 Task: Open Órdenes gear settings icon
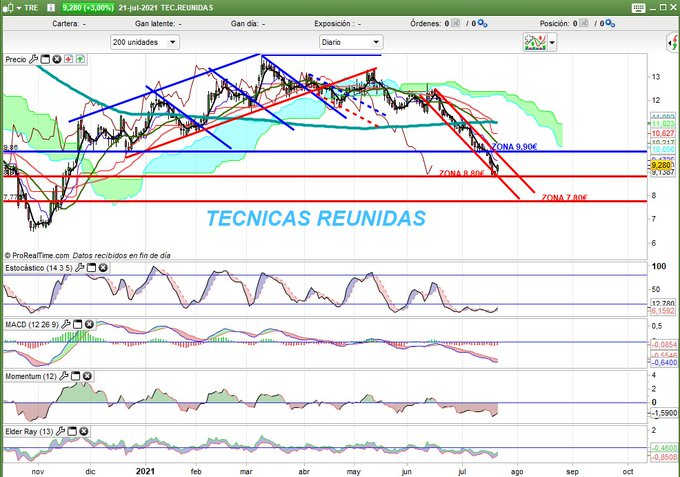coord(483,23)
